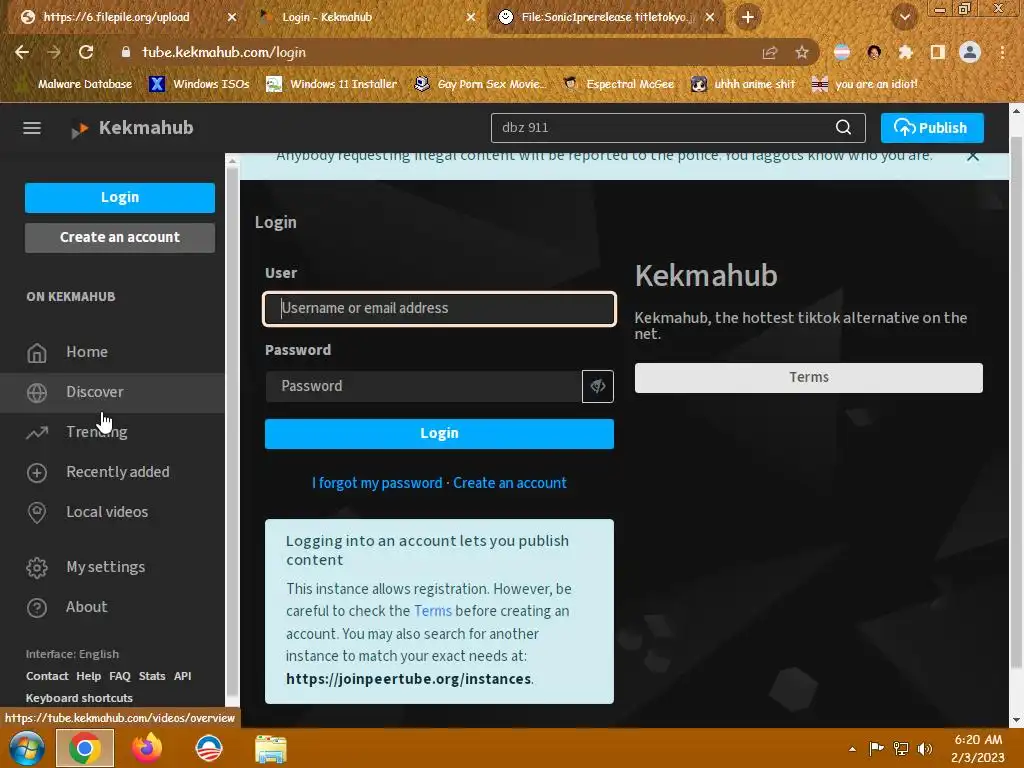Image resolution: width=1024 pixels, height=768 pixels.
Task: Click the search magnifier icon
Action: pyautogui.click(x=843, y=127)
